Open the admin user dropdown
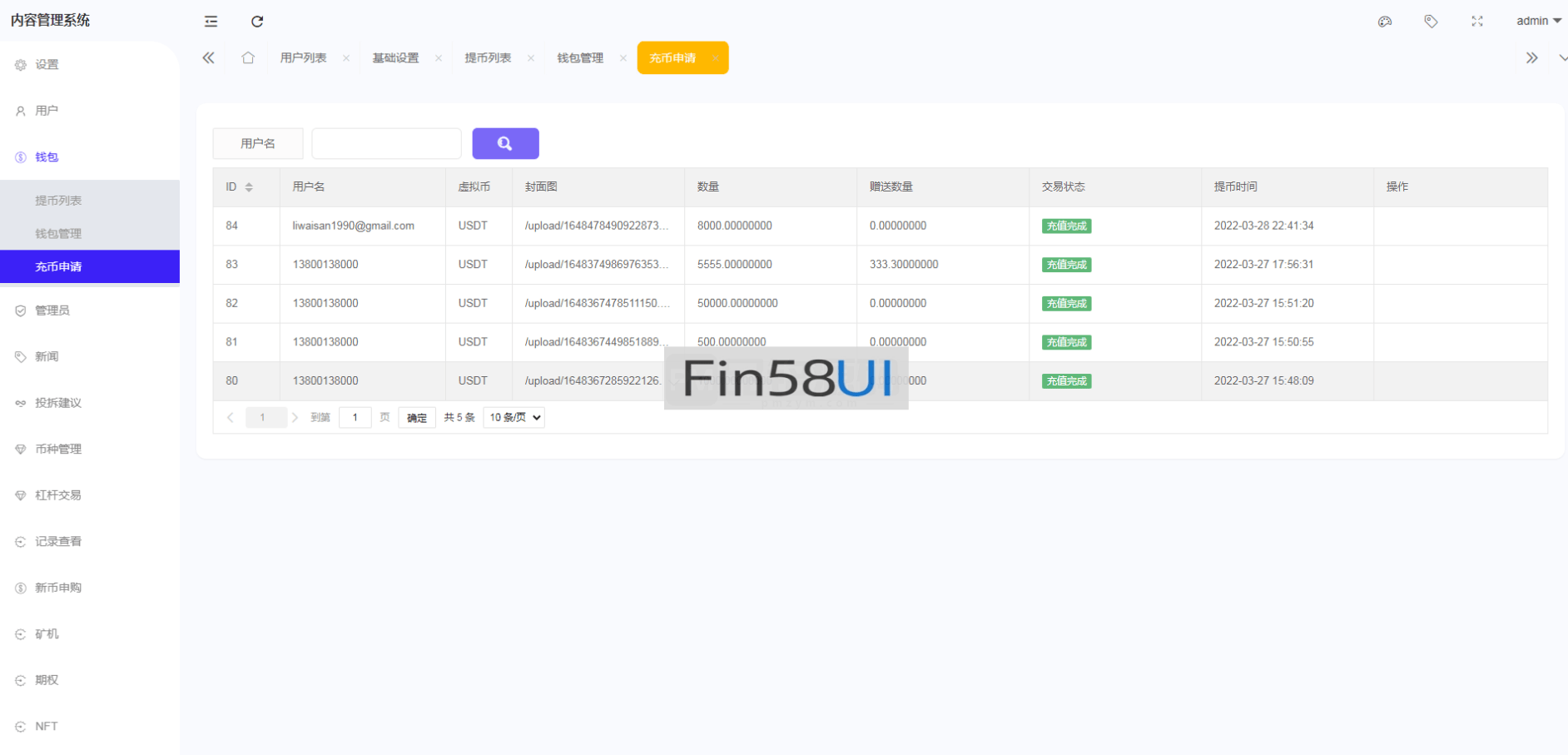 point(1538,21)
